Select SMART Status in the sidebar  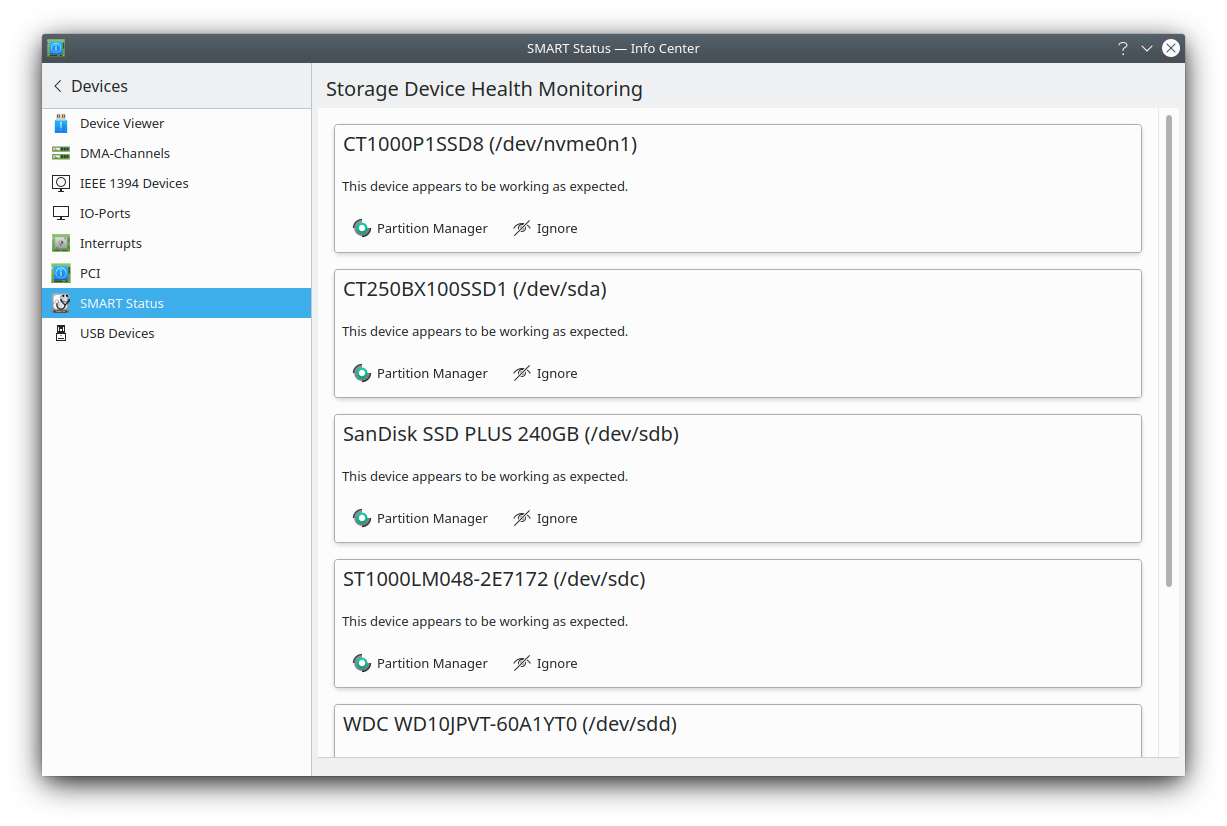click(122, 303)
